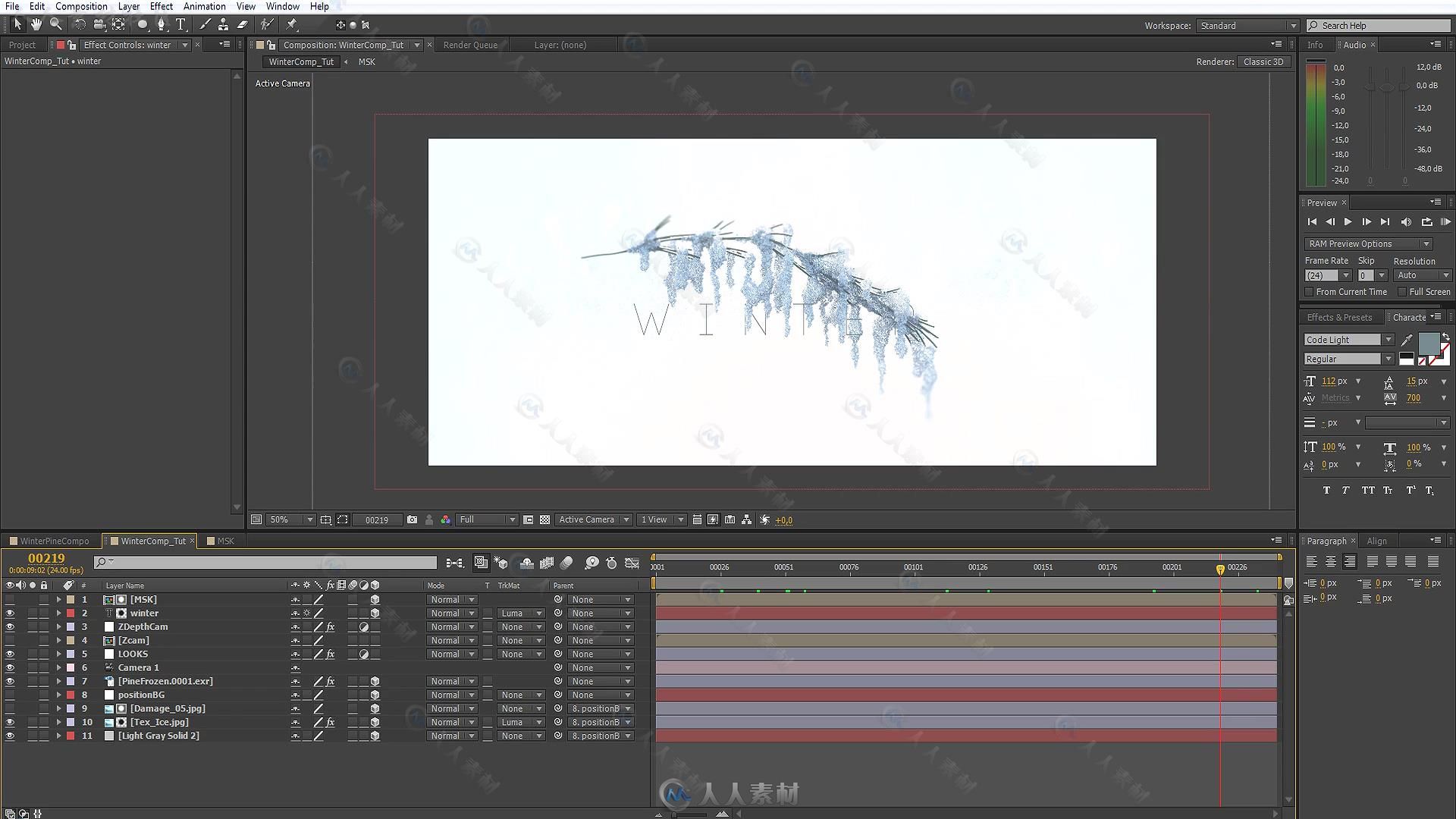Toggle visibility of the LOOKS layer
This screenshot has height=819, width=1456.
[x=10, y=654]
